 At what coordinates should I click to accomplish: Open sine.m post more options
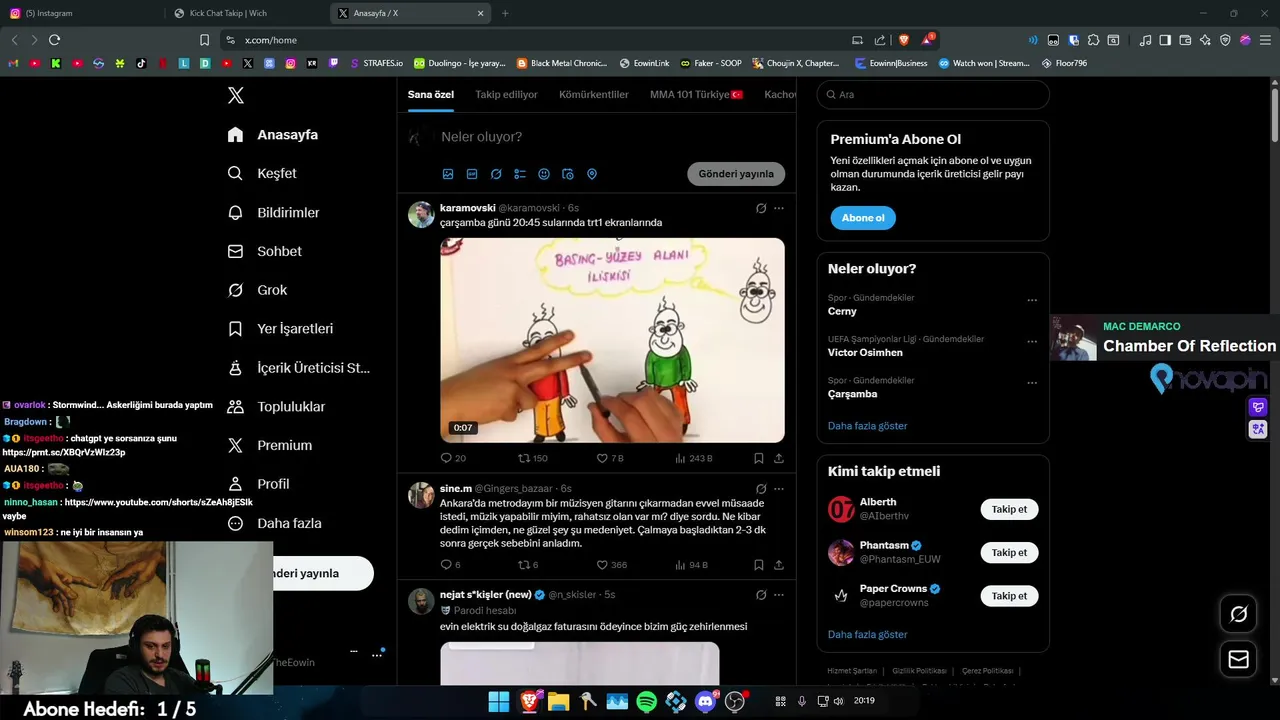(x=779, y=489)
